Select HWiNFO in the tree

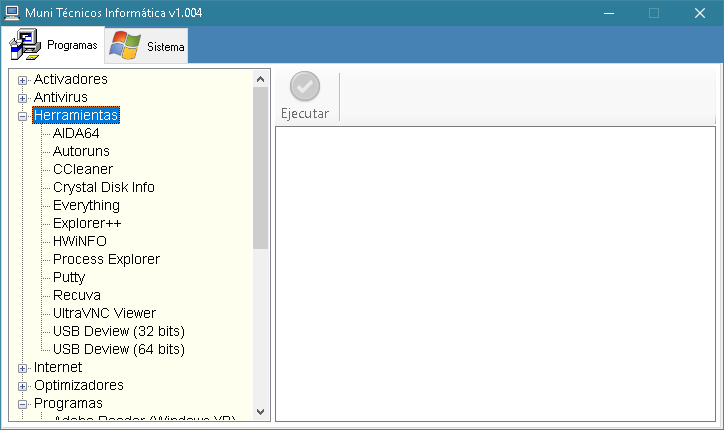pyautogui.click(x=80, y=242)
